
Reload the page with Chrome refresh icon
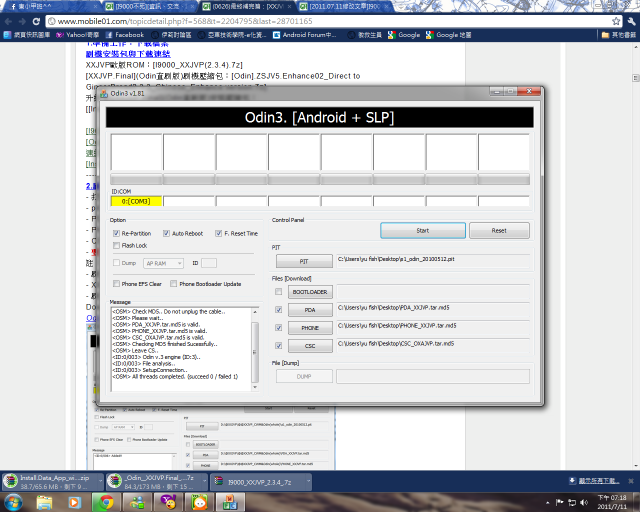point(36,21)
